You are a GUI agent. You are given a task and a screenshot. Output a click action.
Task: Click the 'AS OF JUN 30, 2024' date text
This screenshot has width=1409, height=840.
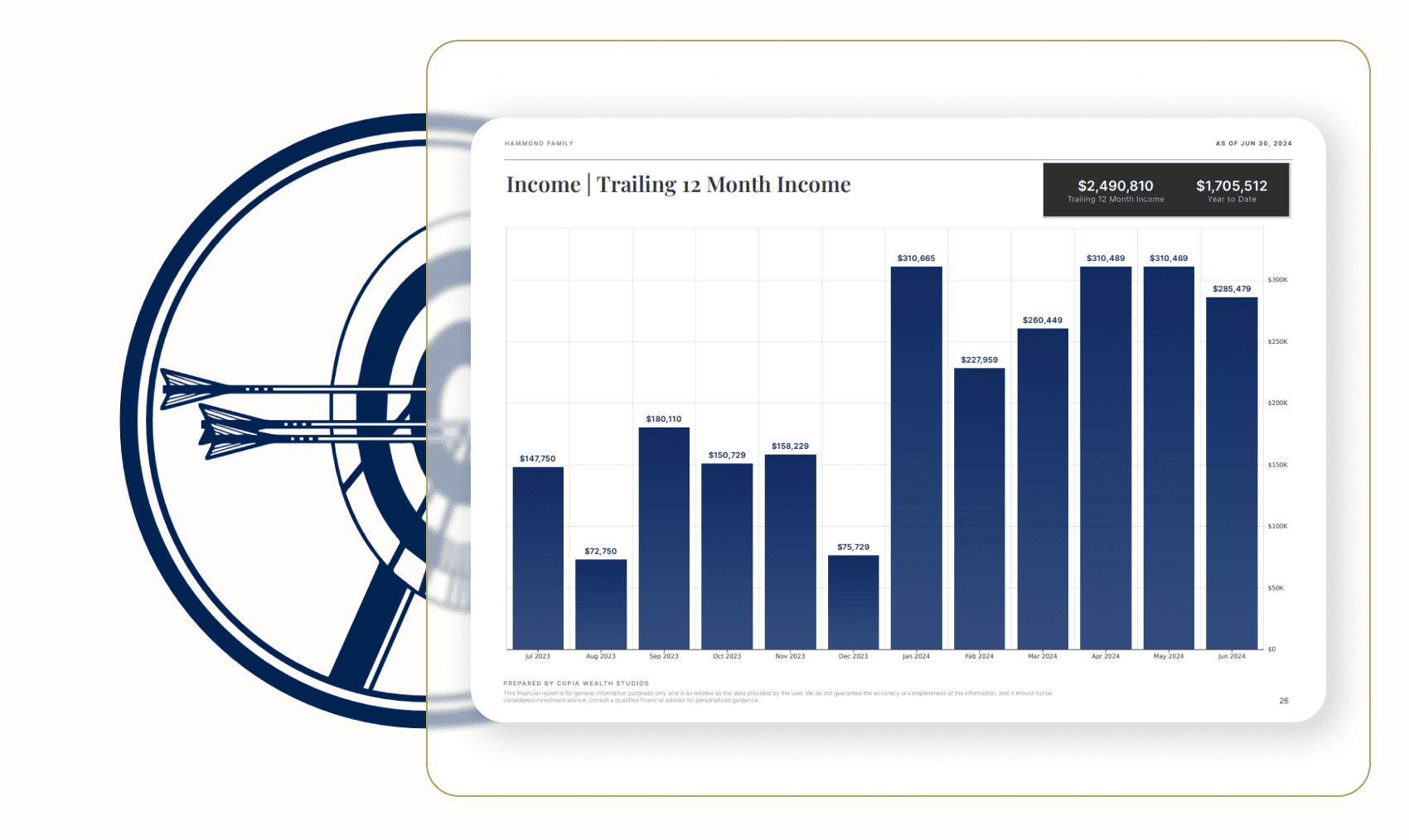[1253, 143]
